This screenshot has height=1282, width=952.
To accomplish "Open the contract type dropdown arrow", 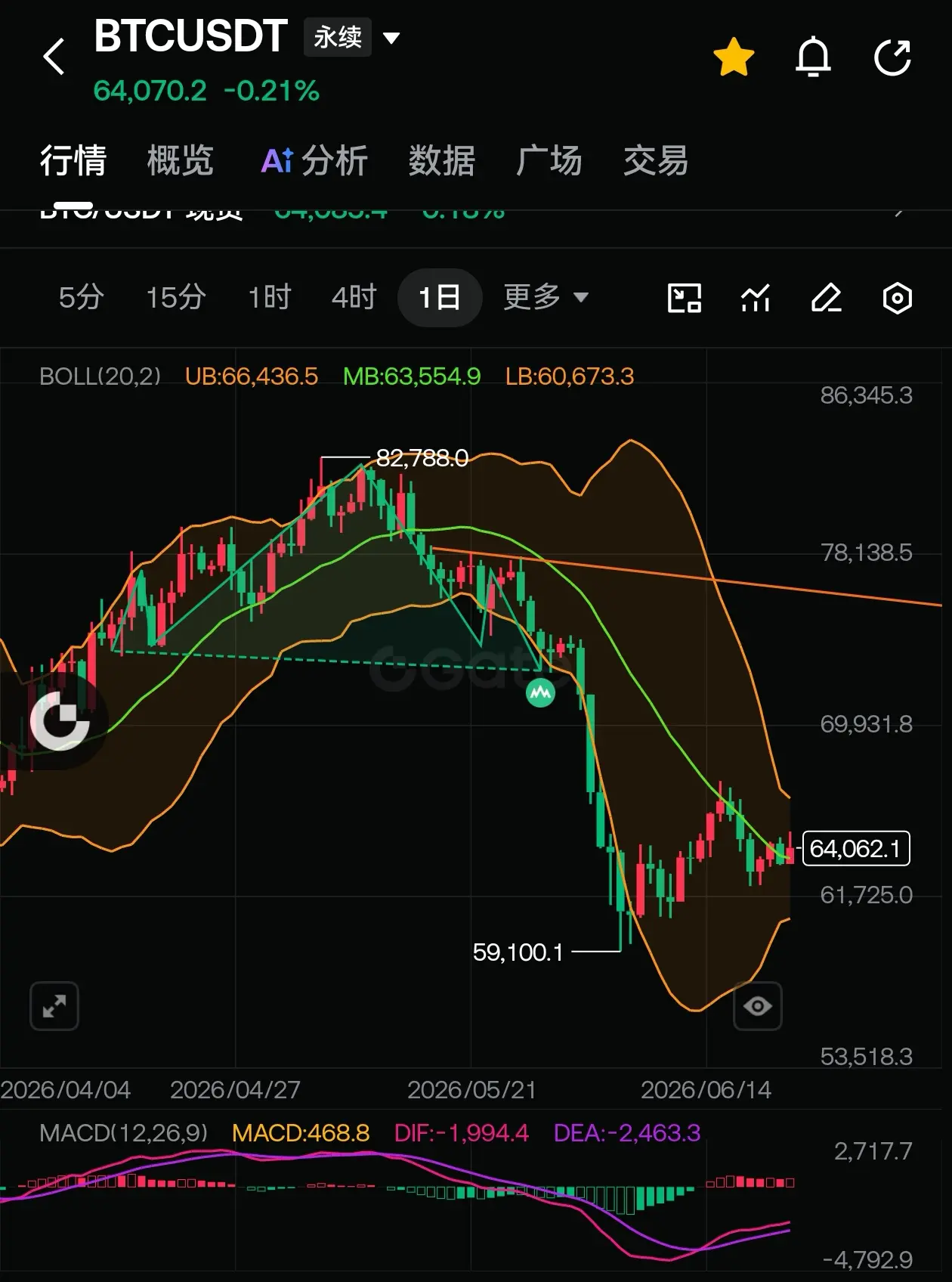I will [x=391, y=37].
